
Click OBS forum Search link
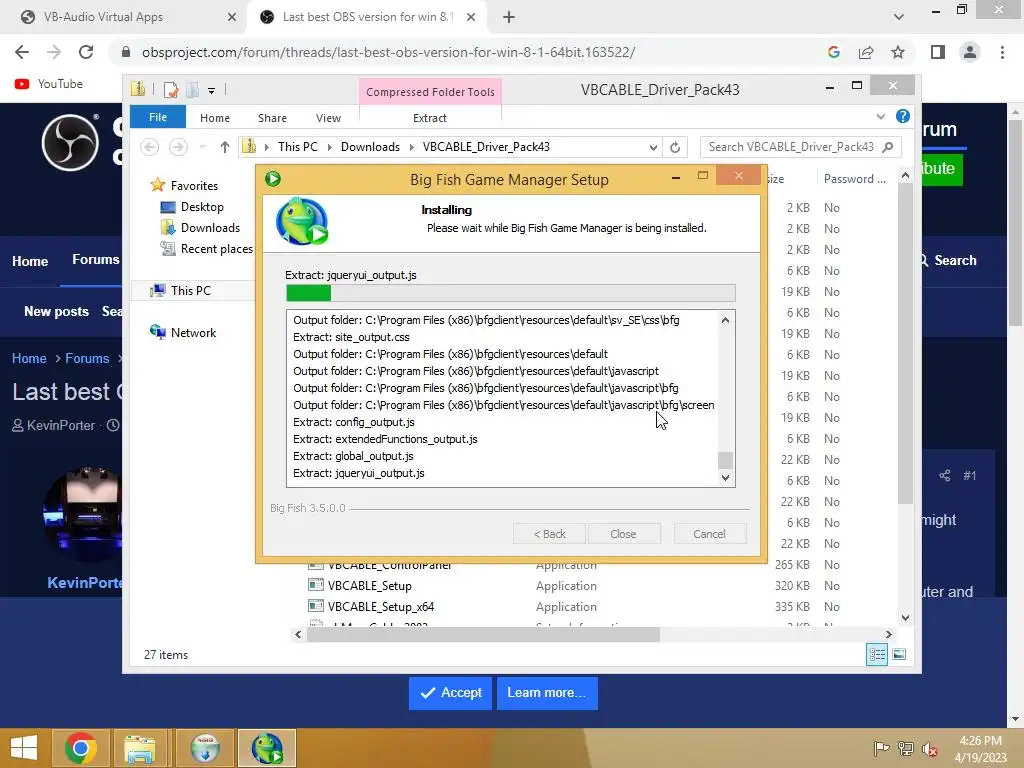coord(948,261)
